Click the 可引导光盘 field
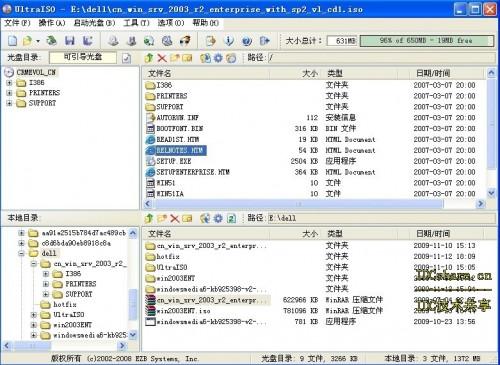The width and height of the screenshot is (500, 365). [x=83, y=57]
